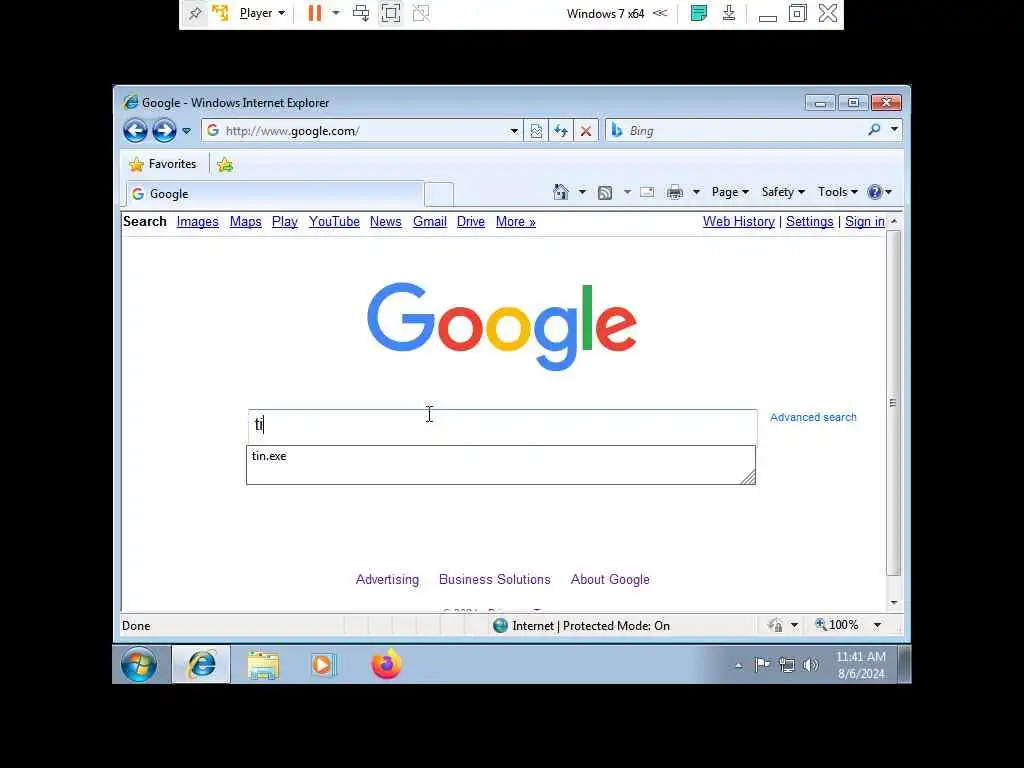Click the page vertical scrollbar
The width and height of the screenshot is (1024, 768).
(893, 402)
